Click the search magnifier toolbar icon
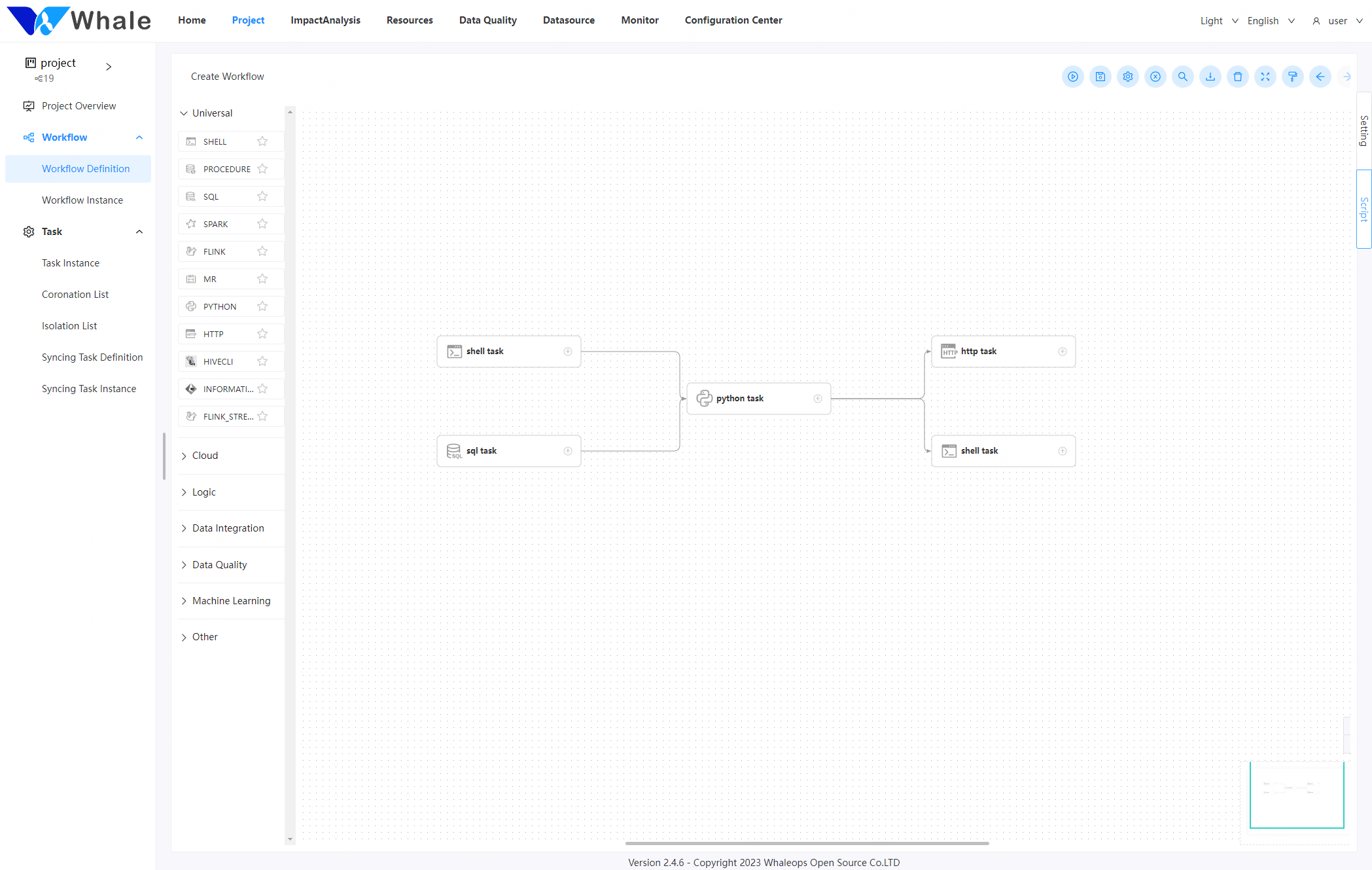Image resolution: width=1372 pixels, height=870 pixels. coord(1183,77)
